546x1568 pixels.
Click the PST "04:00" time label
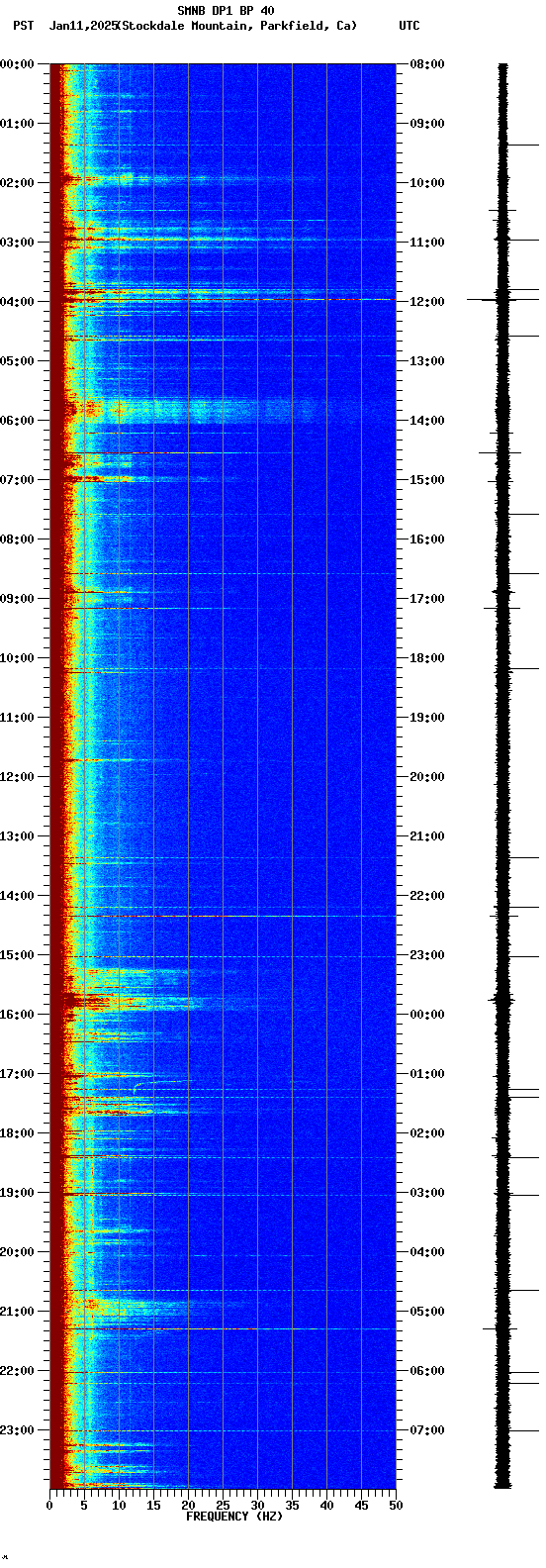pyautogui.click(x=17, y=302)
